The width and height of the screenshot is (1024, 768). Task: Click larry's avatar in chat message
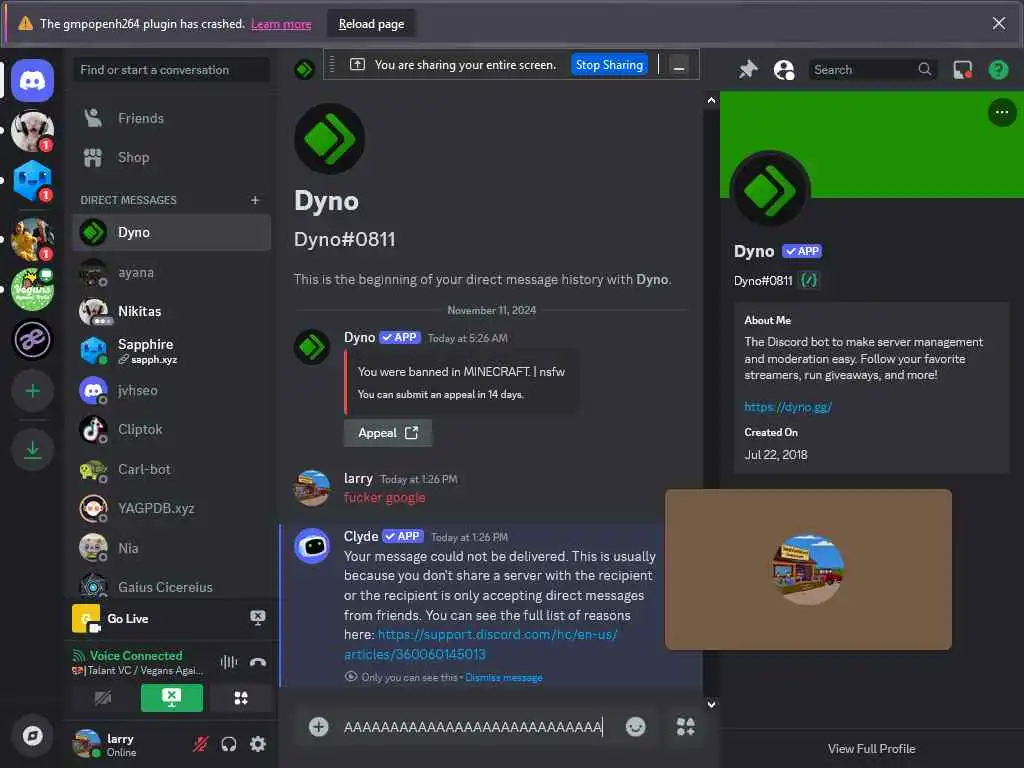(x=312, y=488)
